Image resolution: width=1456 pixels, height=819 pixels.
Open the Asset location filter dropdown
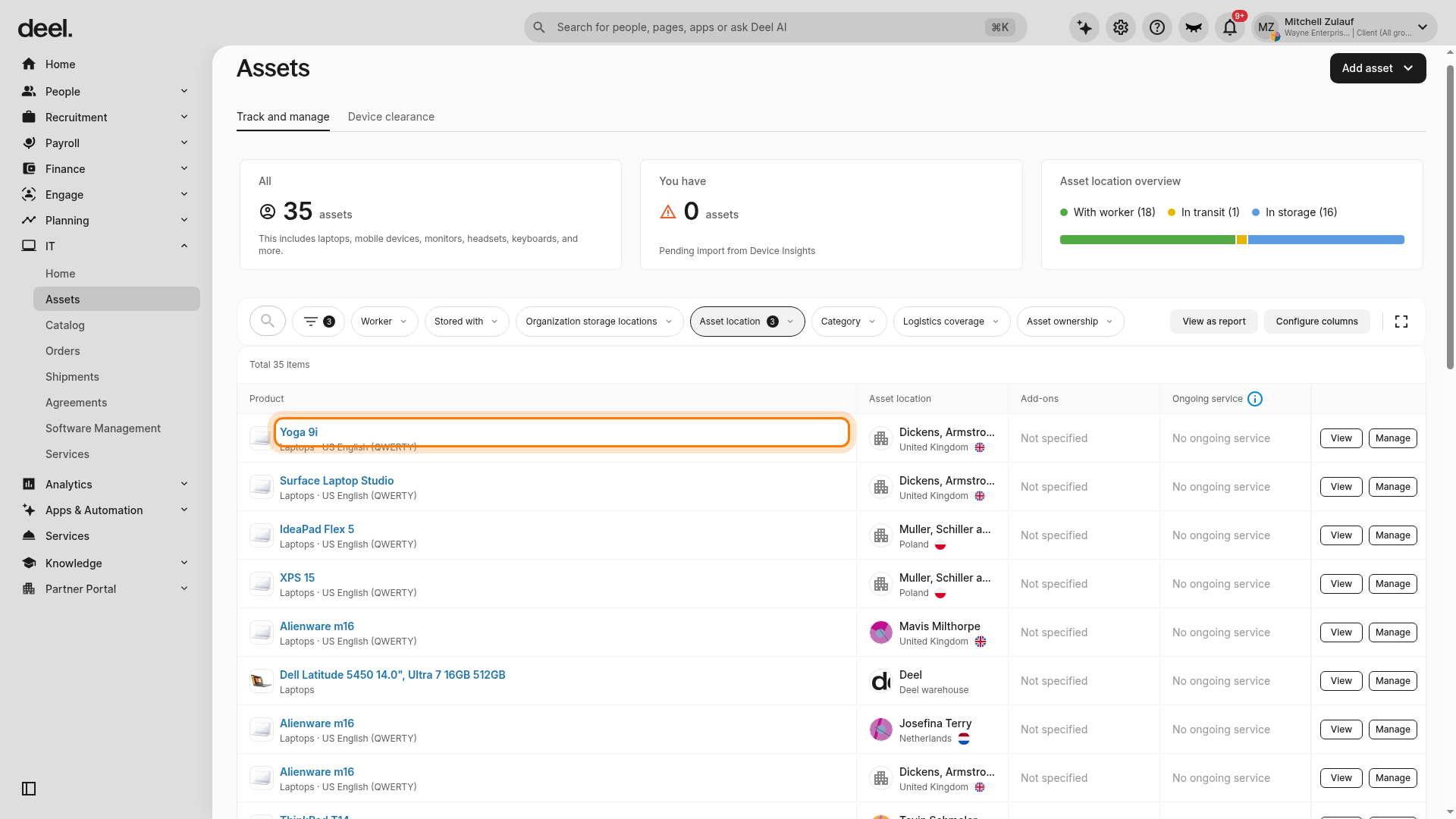pos(748,322)
